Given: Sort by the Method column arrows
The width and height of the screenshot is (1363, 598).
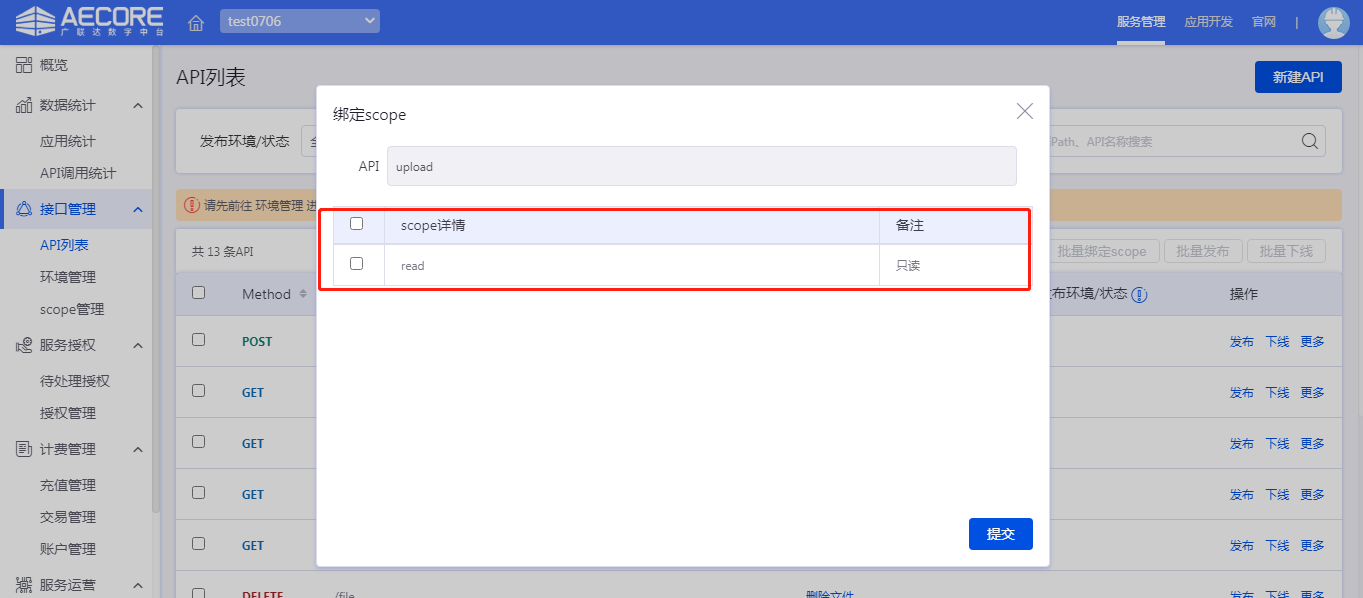Looking at the screenshot, I should pos(303,295).
